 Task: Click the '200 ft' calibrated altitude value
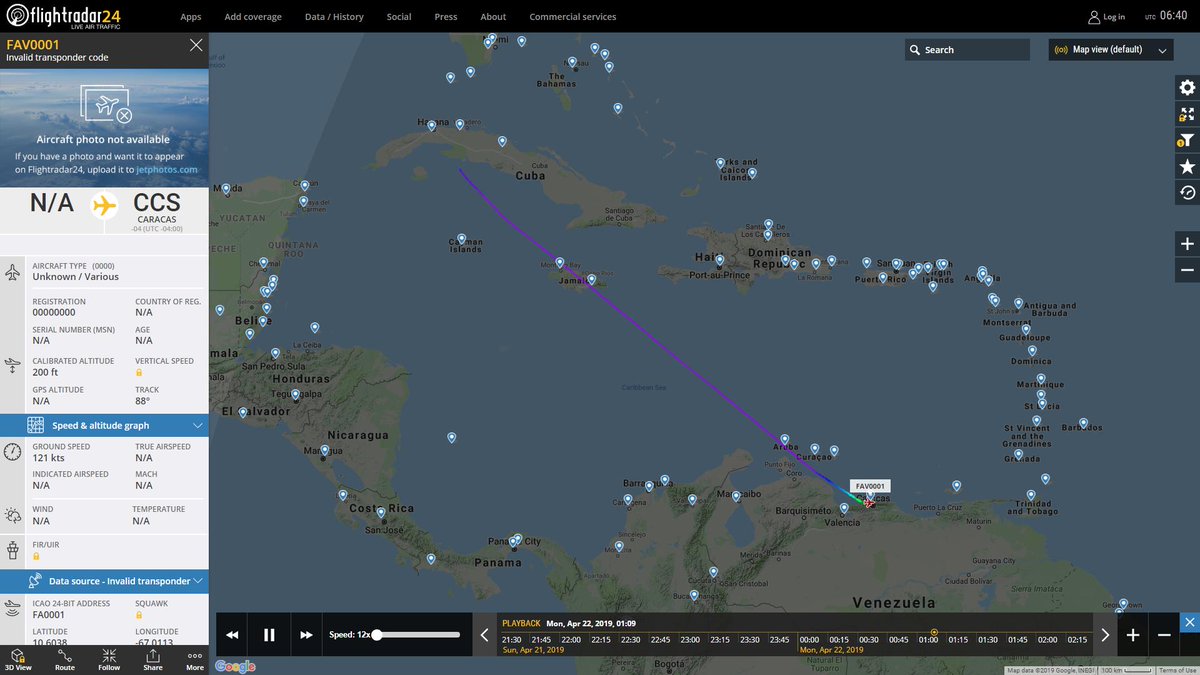click(47, 373)
